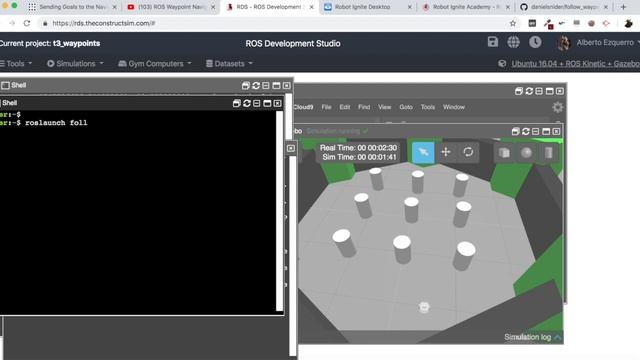Insert a cylinder shape in Gazebo
The image size is (640, 360).
click(x=549, y=153)
